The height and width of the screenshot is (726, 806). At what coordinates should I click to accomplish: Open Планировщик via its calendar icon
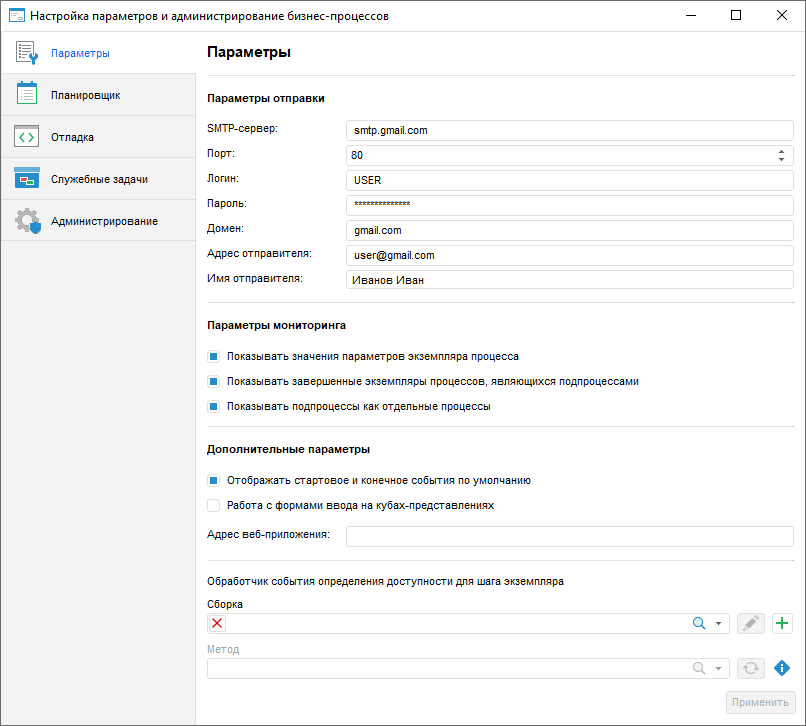pyautogui.click(x=27, y=95)
